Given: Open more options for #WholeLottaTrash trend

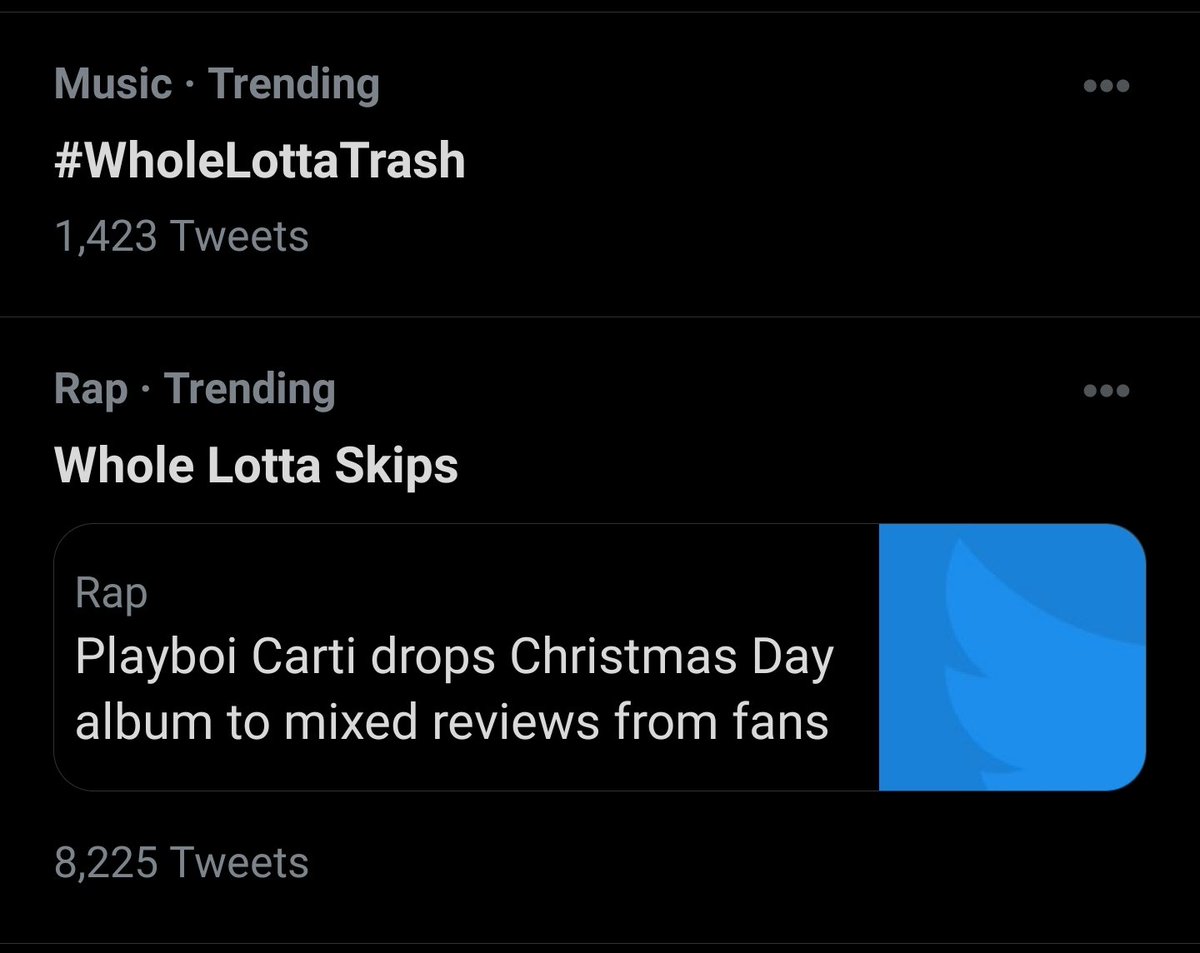Looking at the screenshot, I should 1106,86.
